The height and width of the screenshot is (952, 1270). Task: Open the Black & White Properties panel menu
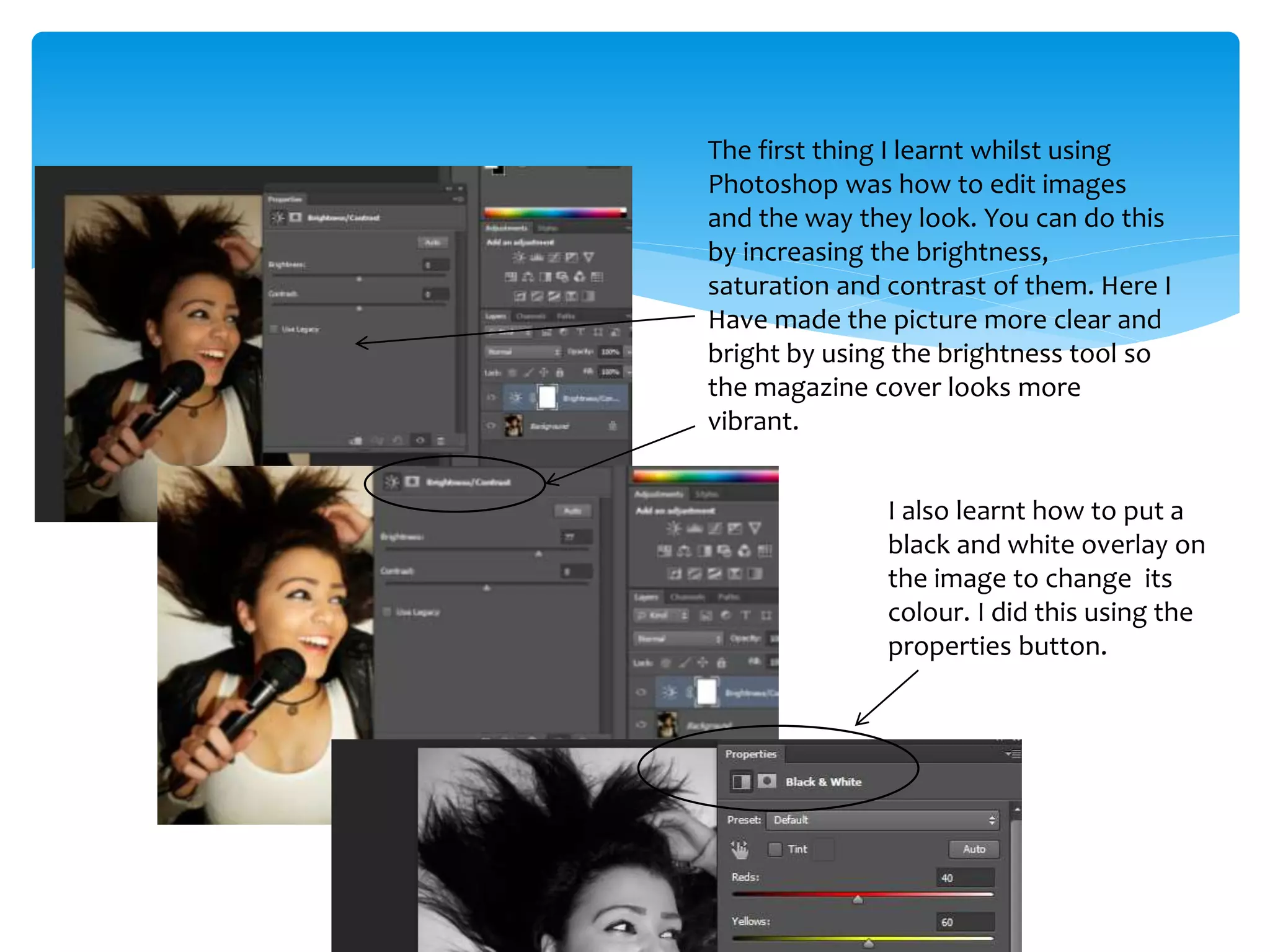1012,754
